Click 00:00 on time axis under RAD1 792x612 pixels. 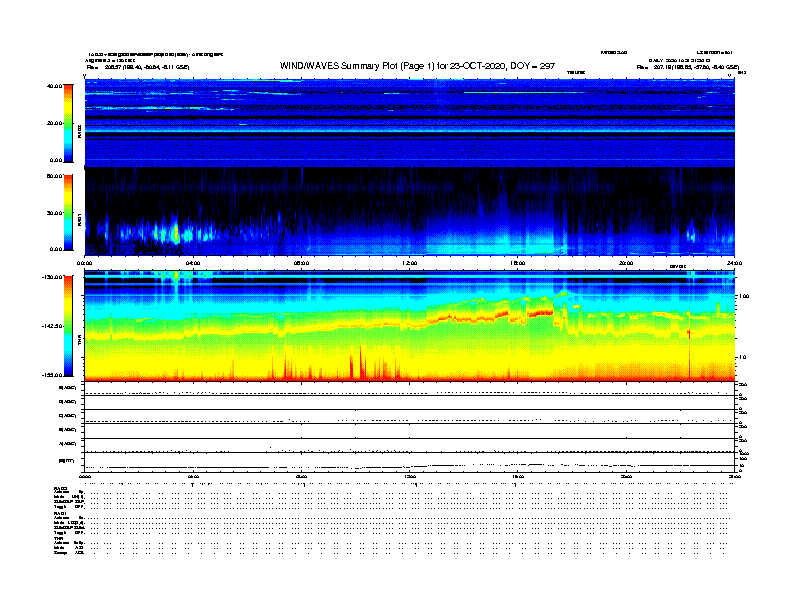[x=85, y=263]
